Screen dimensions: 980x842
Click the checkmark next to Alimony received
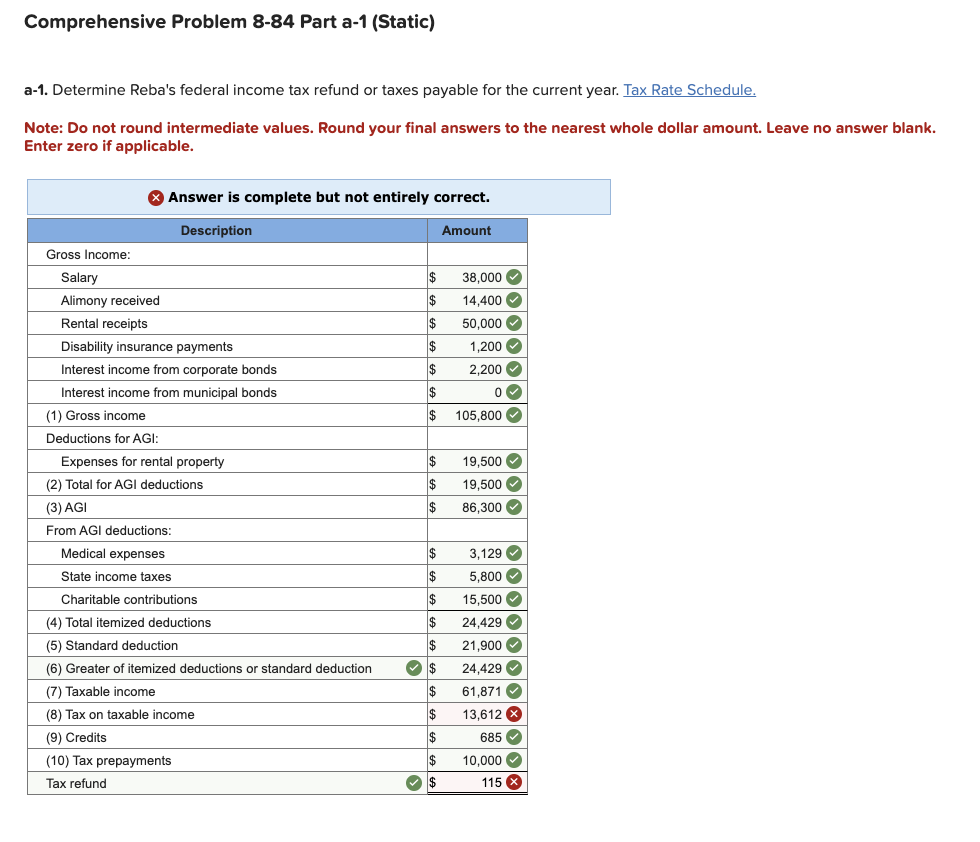[x=513, y=300]
